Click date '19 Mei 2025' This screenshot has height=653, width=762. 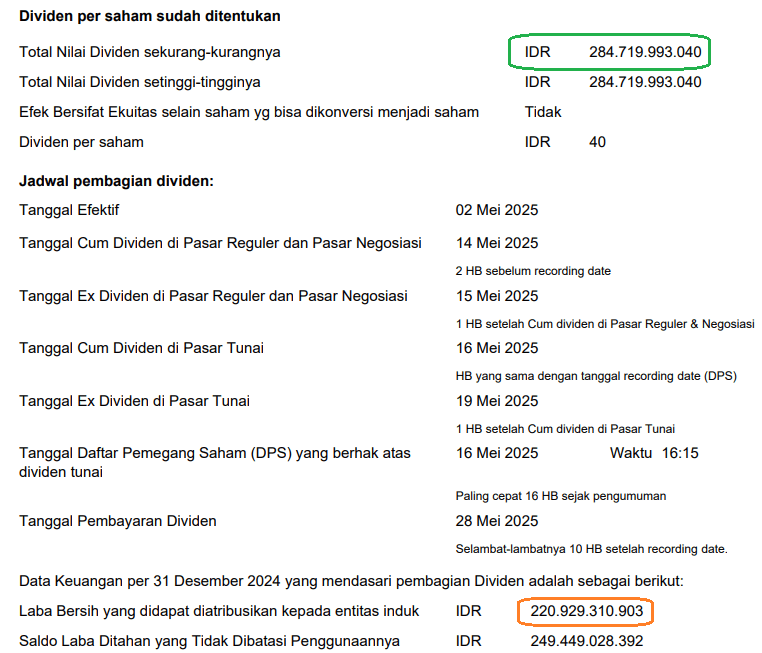point(497,401)
